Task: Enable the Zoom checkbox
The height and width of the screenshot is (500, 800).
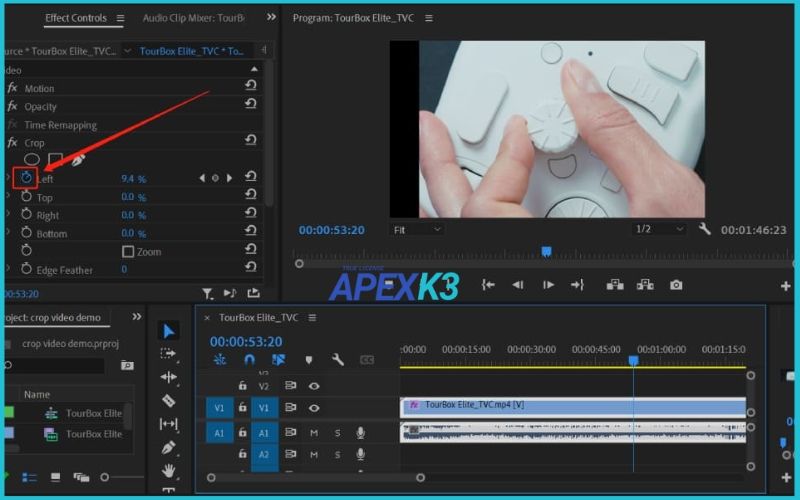Action: [128, 252]
